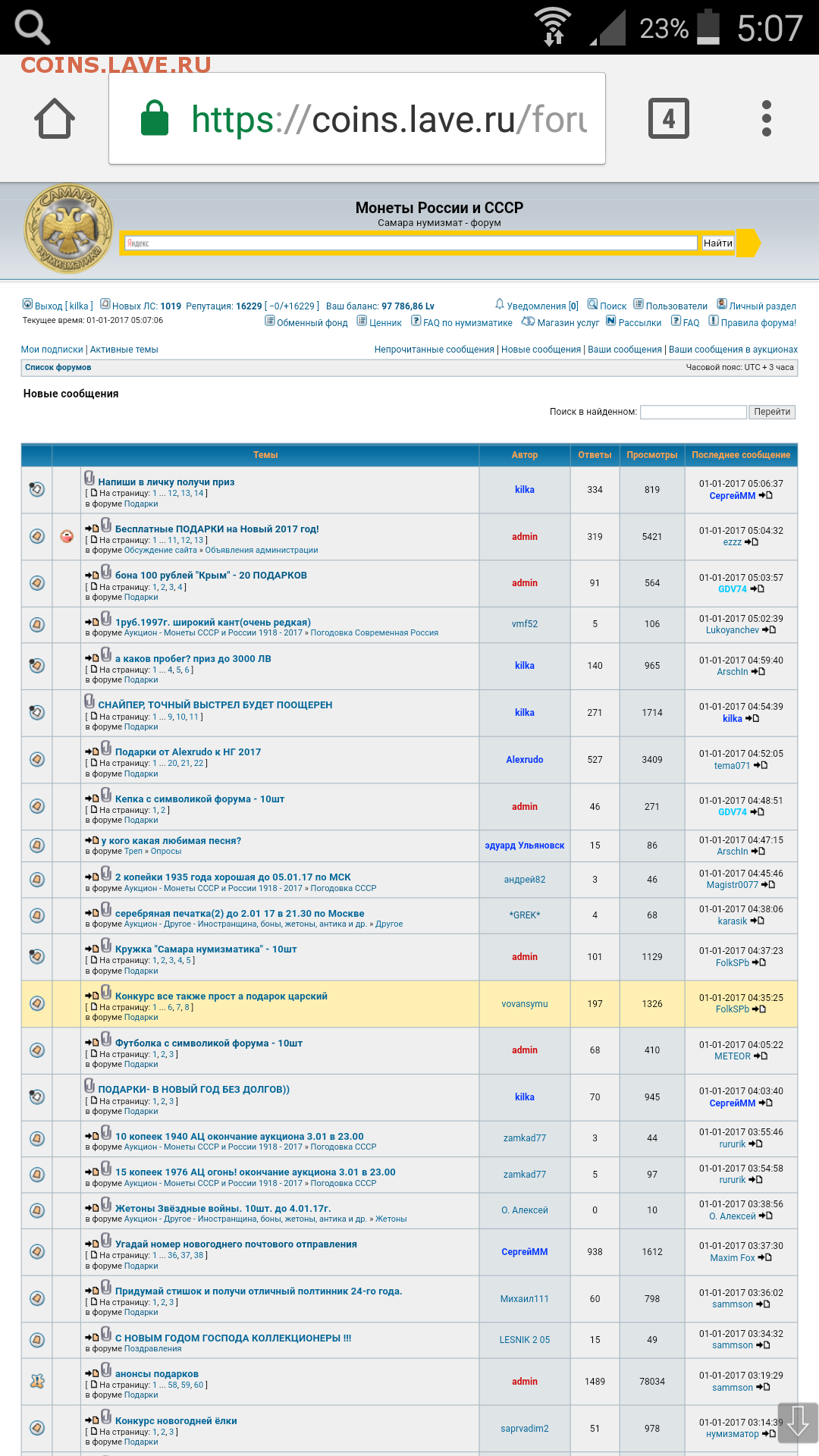Click the last-post icon beside karasik
819x1456 pixels.
pyautogui.click(x=757, y=921)
